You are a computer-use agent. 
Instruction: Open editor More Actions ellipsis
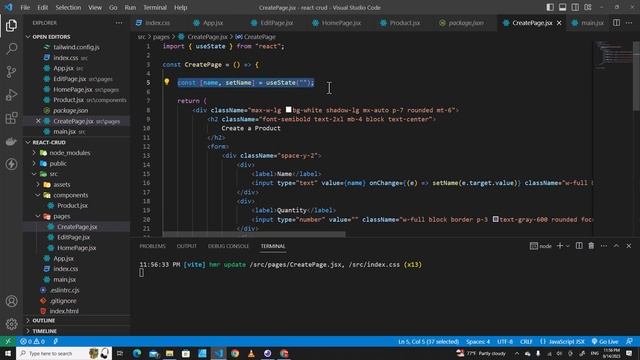pyautogui.click(x=629, y=23)
